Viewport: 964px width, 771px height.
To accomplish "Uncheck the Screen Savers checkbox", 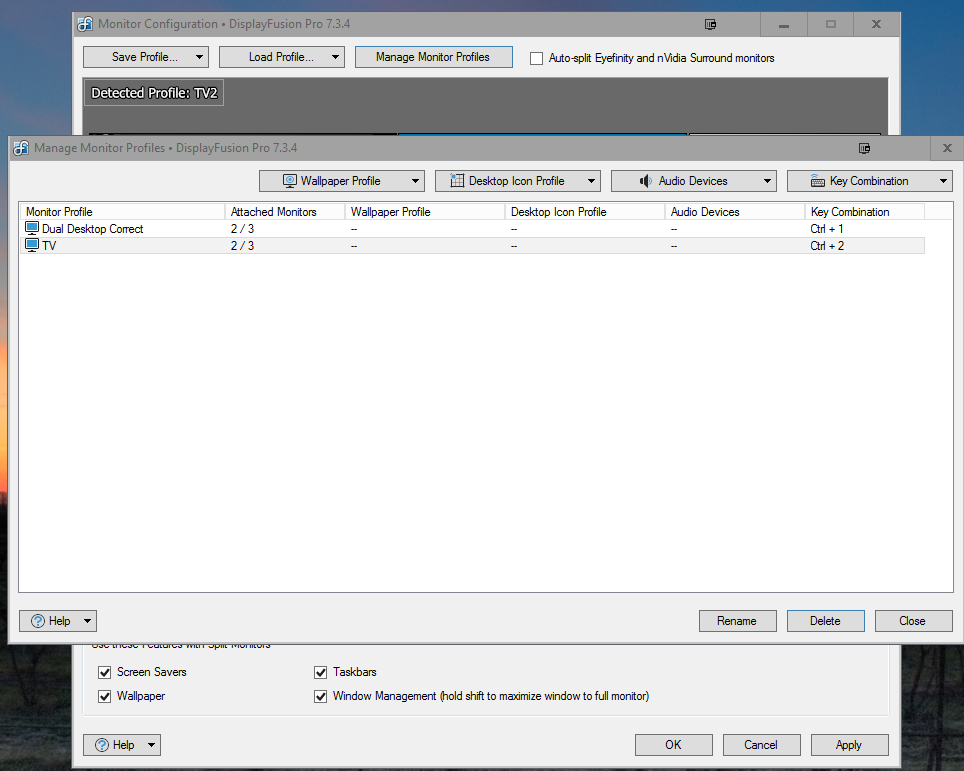I will pyautogui.click(x=105, y=672).
